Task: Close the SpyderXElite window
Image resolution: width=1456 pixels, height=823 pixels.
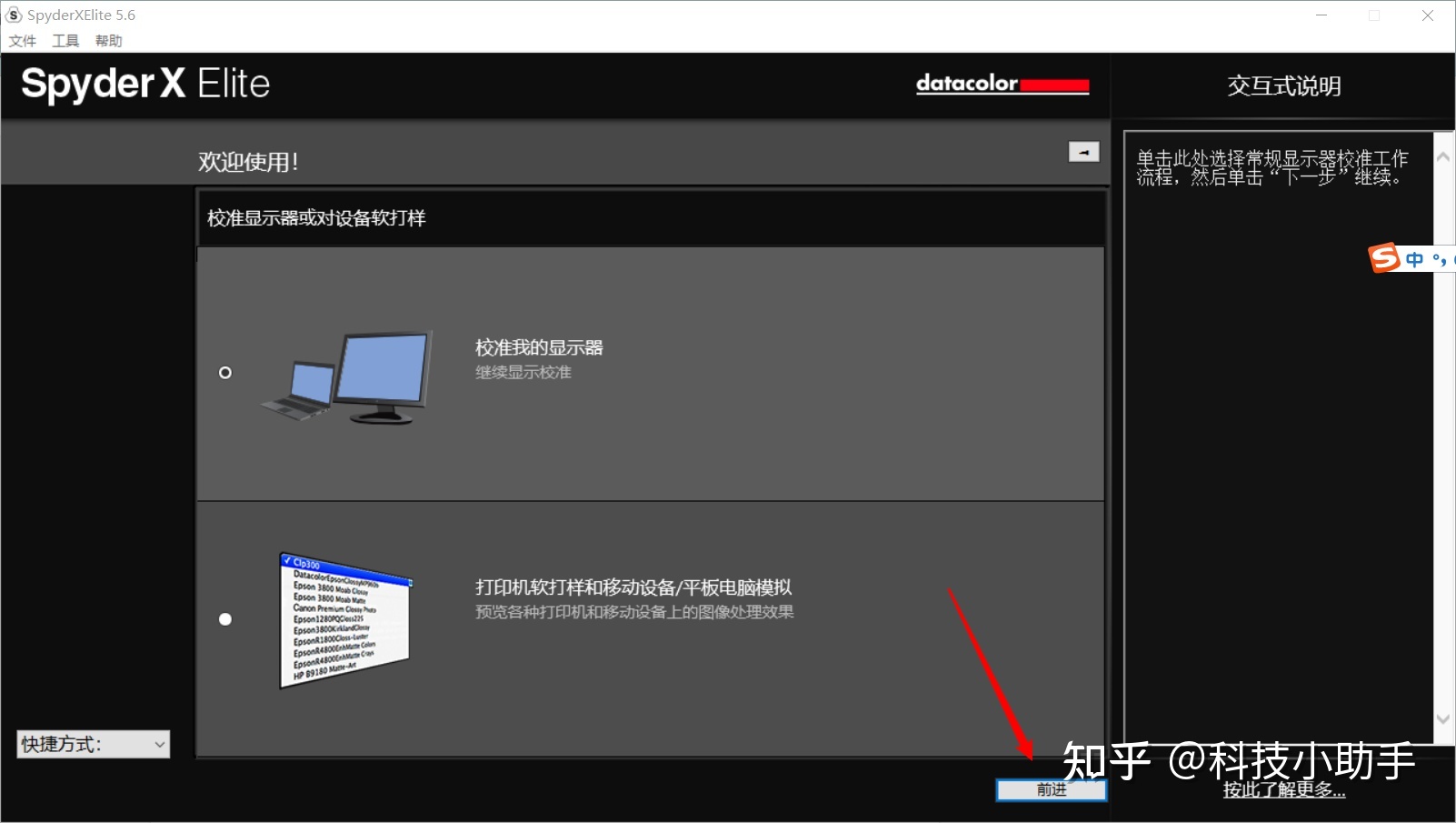Action: pyautogui.click(x=1428, y=15)
